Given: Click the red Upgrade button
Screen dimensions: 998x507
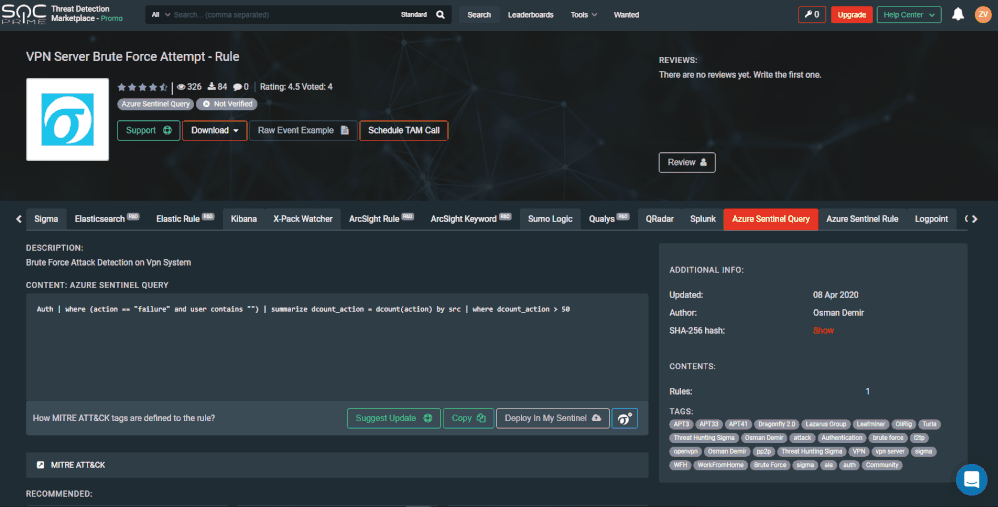Looking at the screenshot, I should coord(852,15).
